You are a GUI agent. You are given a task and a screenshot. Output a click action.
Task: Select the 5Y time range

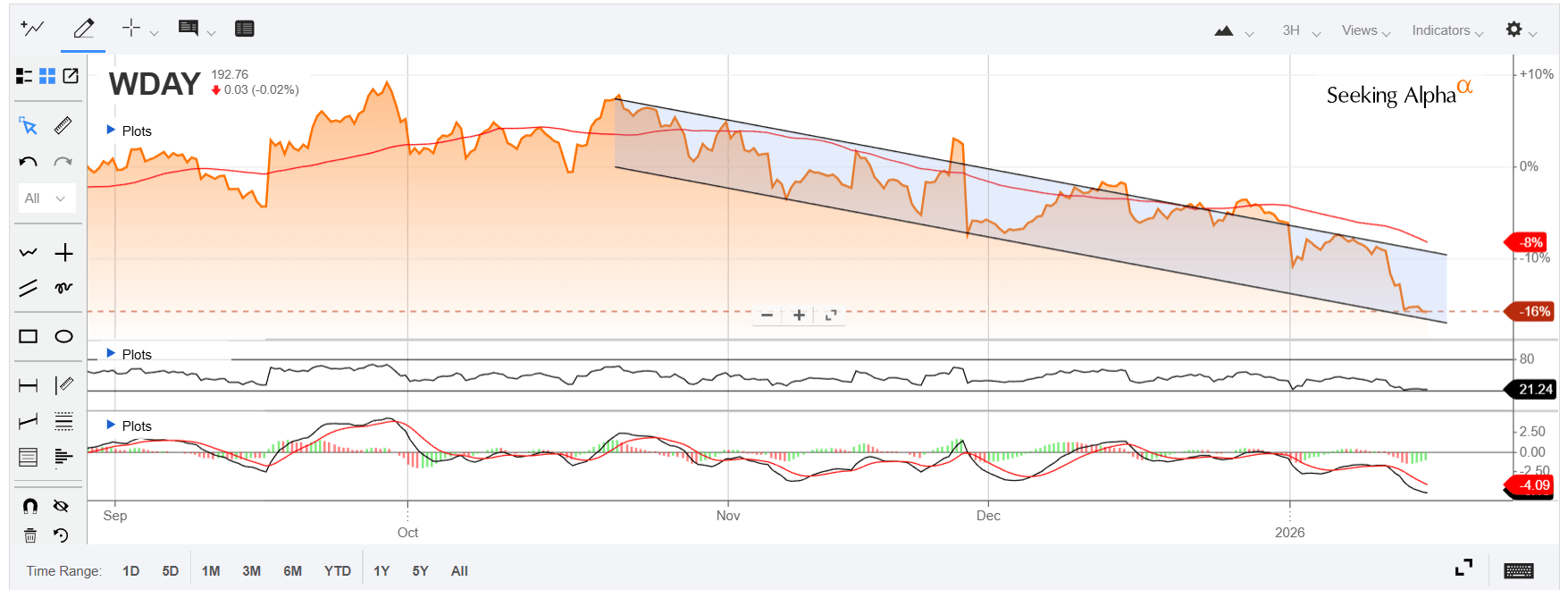click(421, 571)
